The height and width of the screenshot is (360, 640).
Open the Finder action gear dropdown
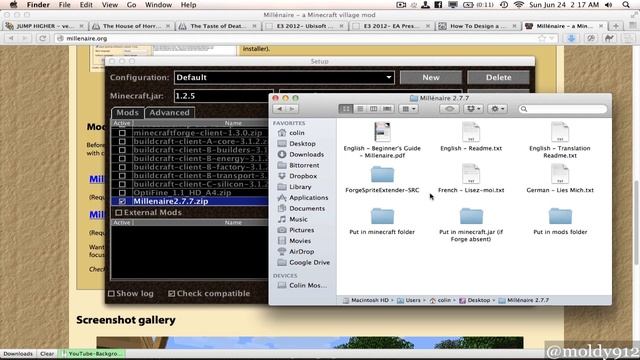click(x=498, y=109)
